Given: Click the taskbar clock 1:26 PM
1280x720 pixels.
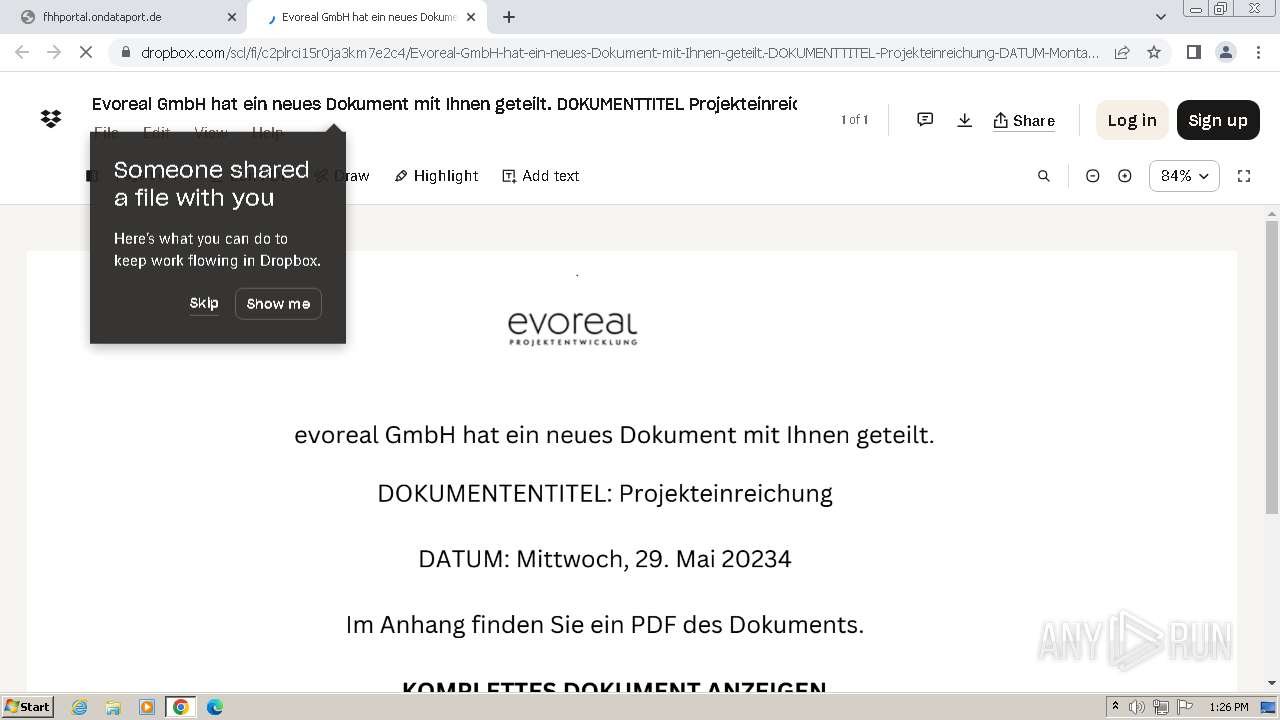Looking at the screenshot, I should click(x=1229, y=707).
